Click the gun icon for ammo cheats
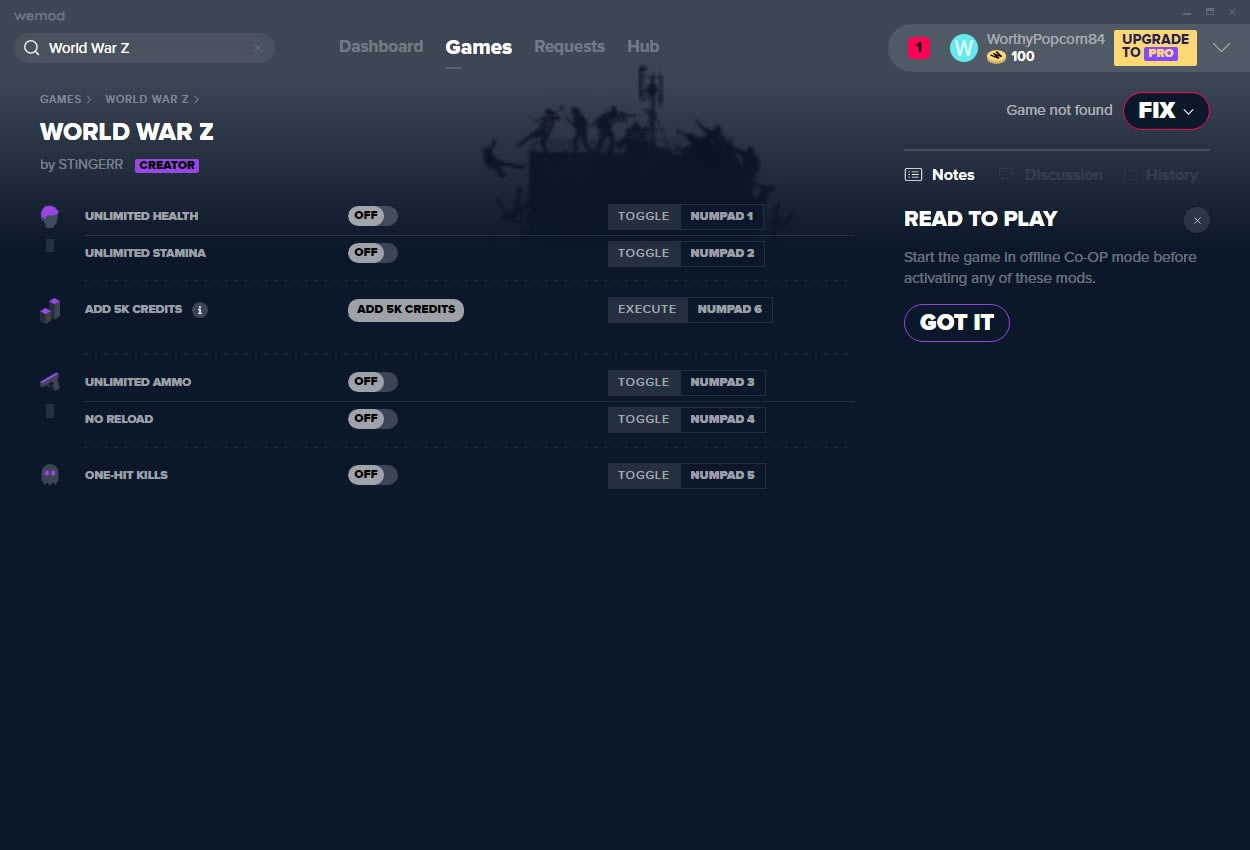1250x850 pixels. coord(50,381)
